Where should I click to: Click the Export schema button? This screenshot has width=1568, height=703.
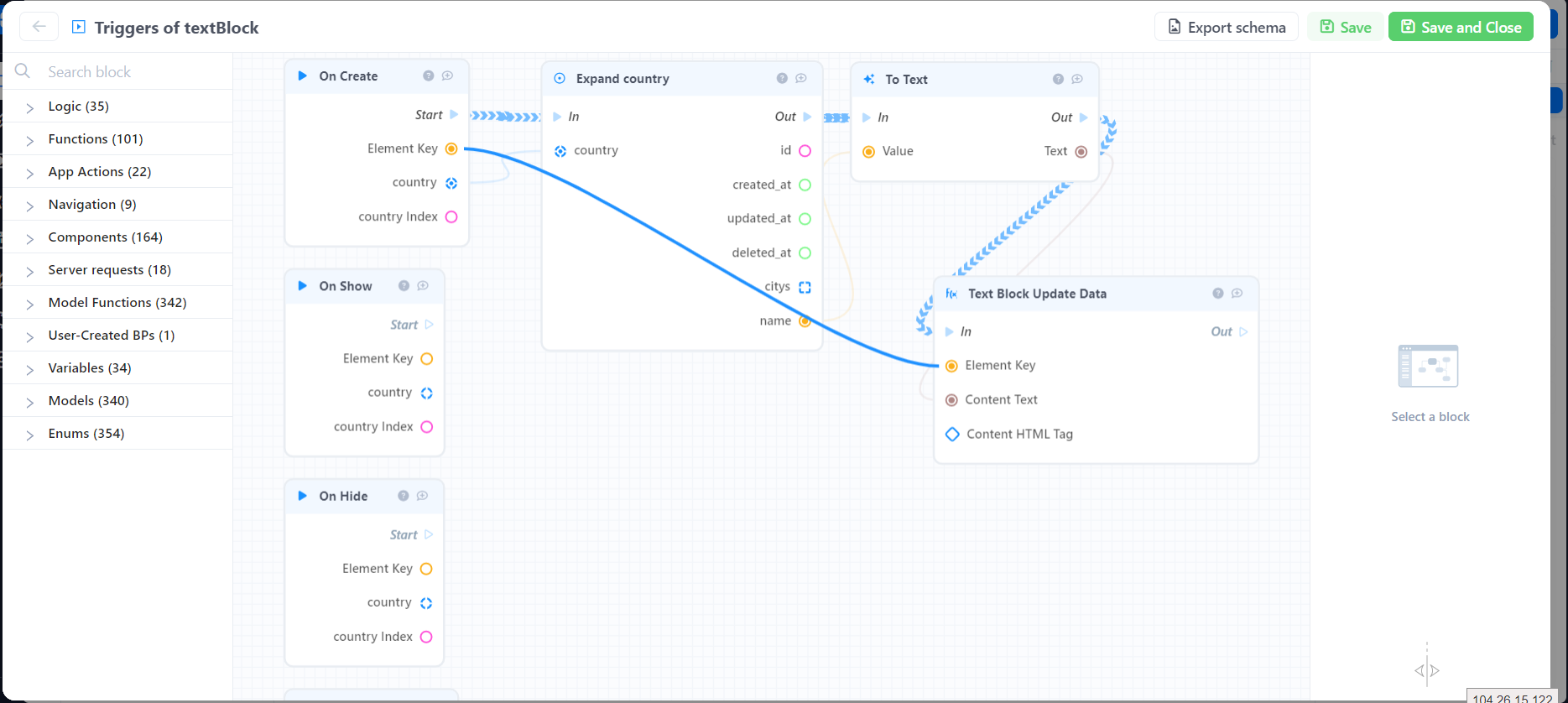point(1227,27)
